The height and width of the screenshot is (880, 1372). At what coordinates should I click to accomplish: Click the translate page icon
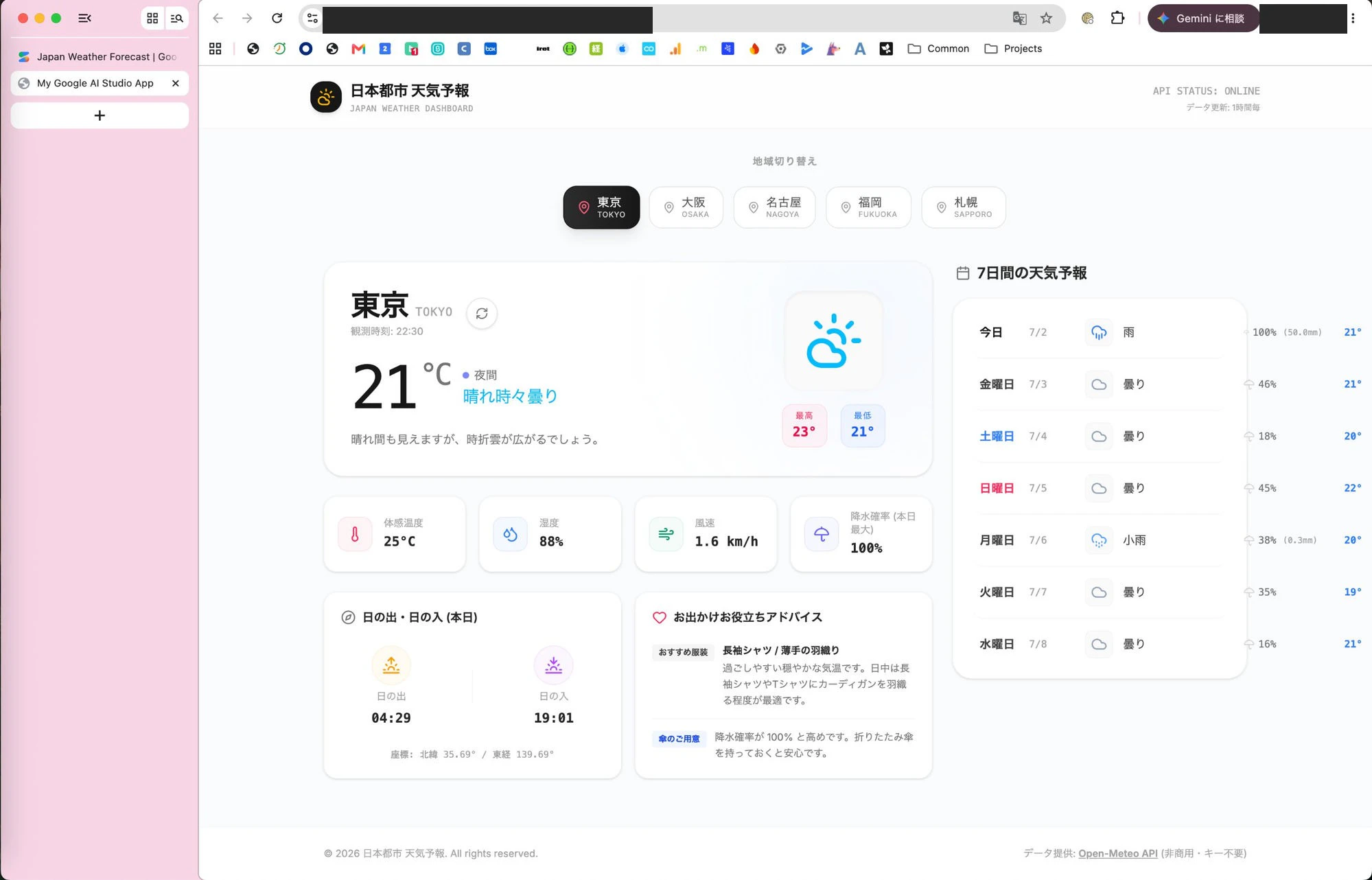point(1020,19)
